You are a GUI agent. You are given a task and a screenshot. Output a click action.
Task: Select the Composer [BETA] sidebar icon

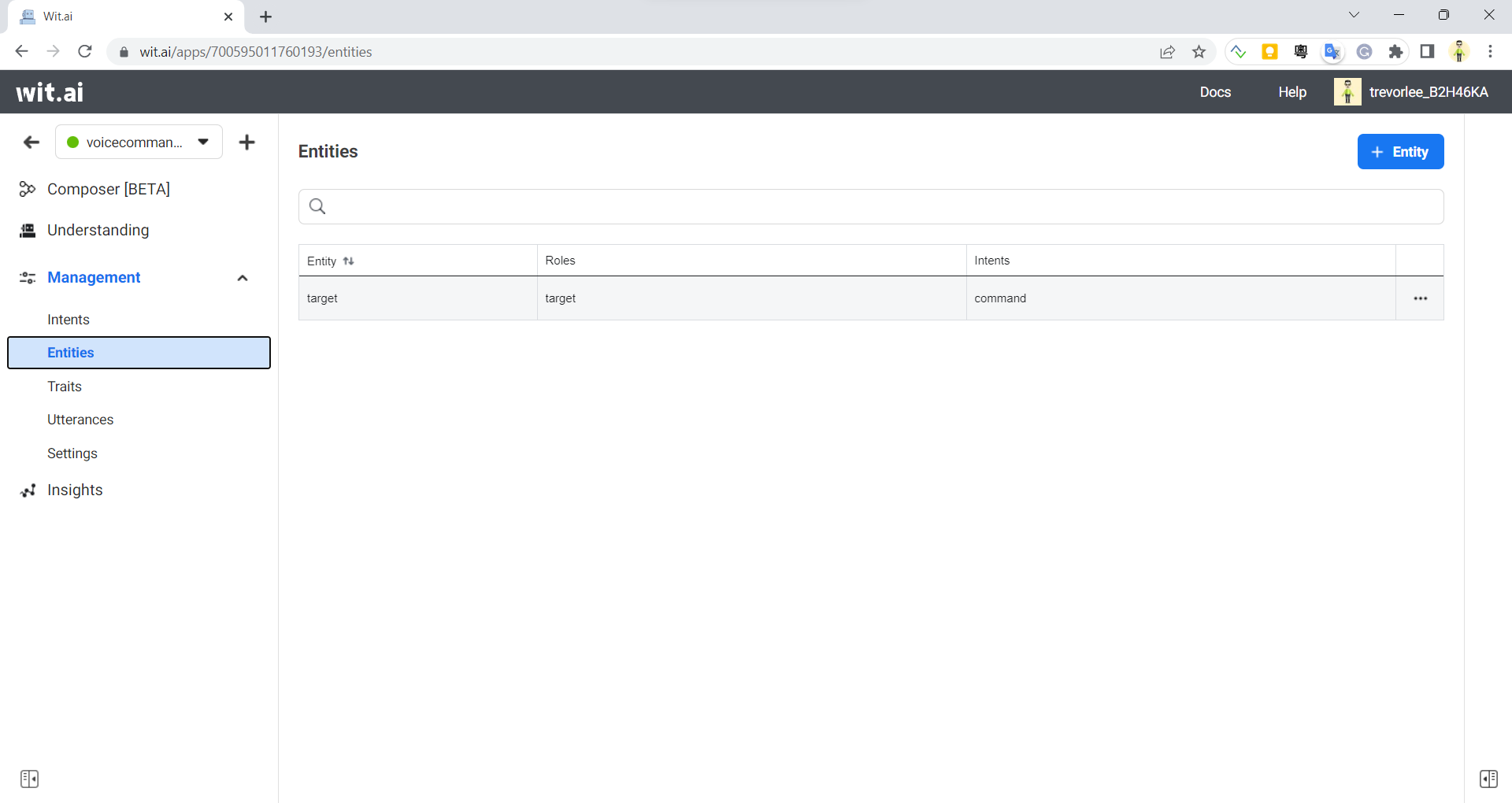click(27, 189)
